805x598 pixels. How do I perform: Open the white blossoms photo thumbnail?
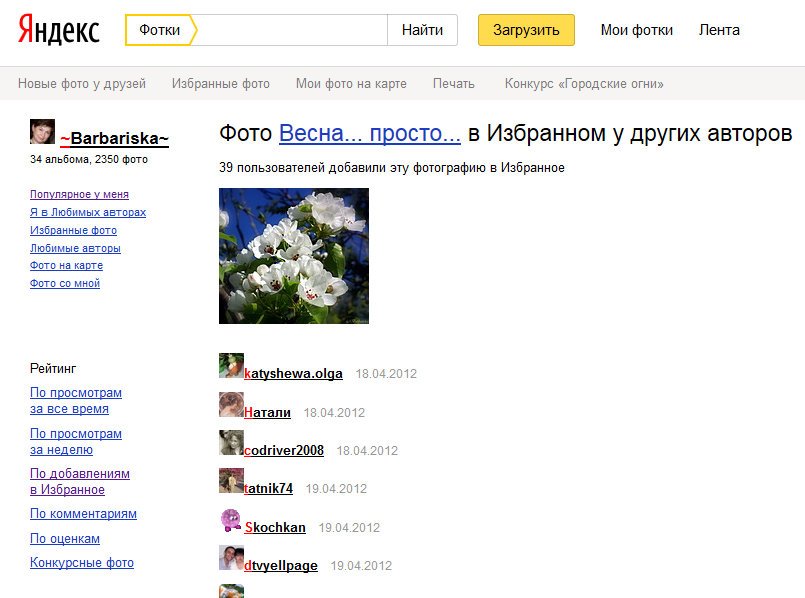click(x=294, y=256)
